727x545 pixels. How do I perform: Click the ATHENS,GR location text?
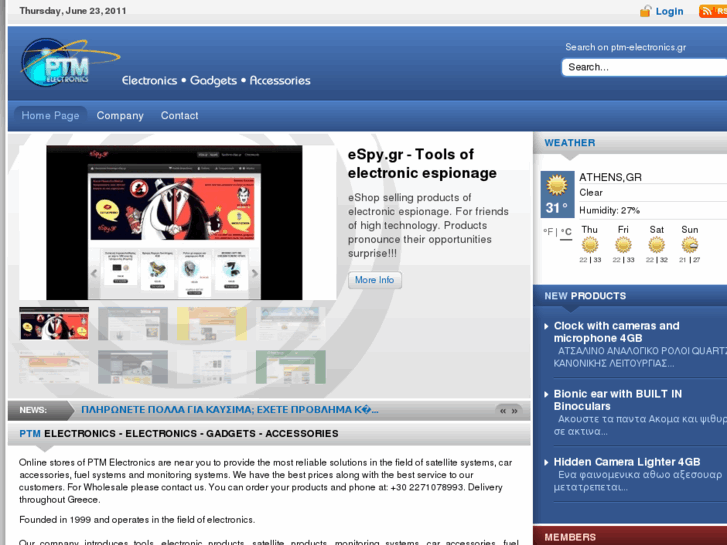pos(611,177)
